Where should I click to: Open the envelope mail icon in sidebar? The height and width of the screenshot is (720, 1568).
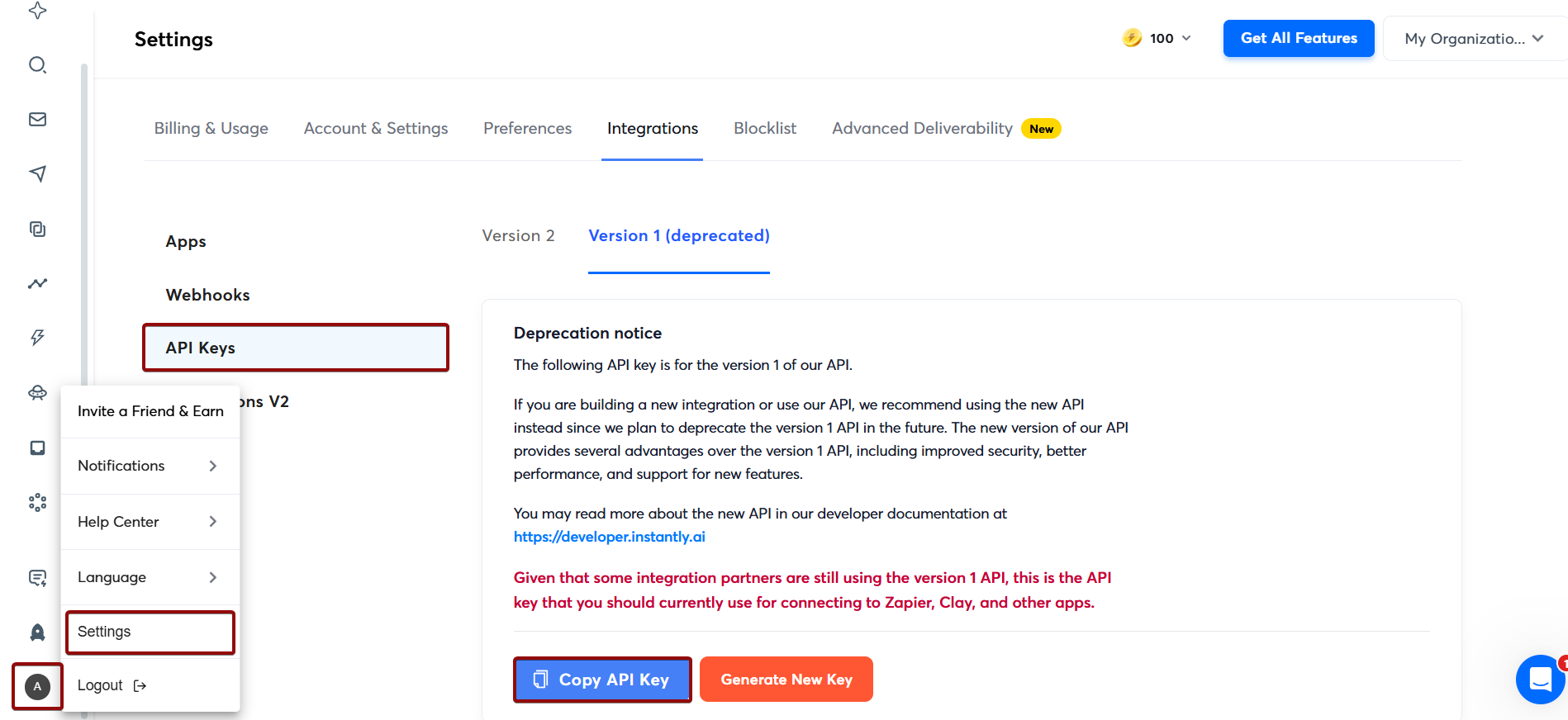point(37,119)
